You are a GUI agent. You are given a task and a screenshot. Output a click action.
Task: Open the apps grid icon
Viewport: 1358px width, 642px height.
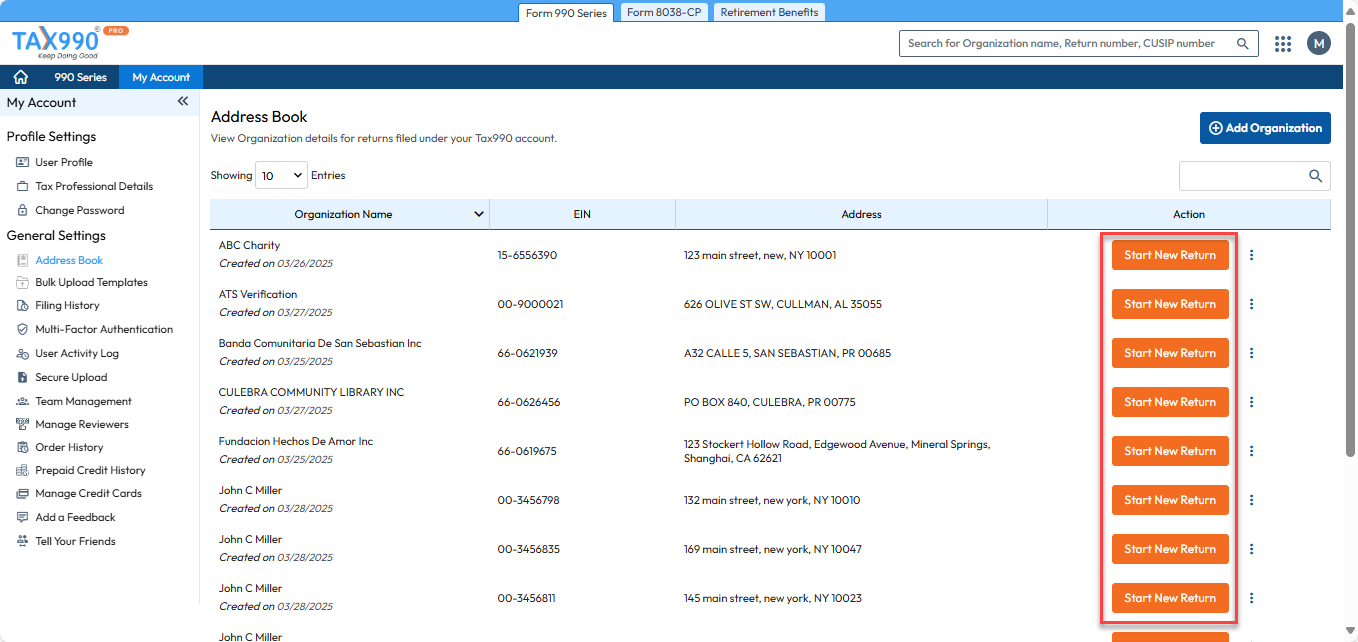1283,43
